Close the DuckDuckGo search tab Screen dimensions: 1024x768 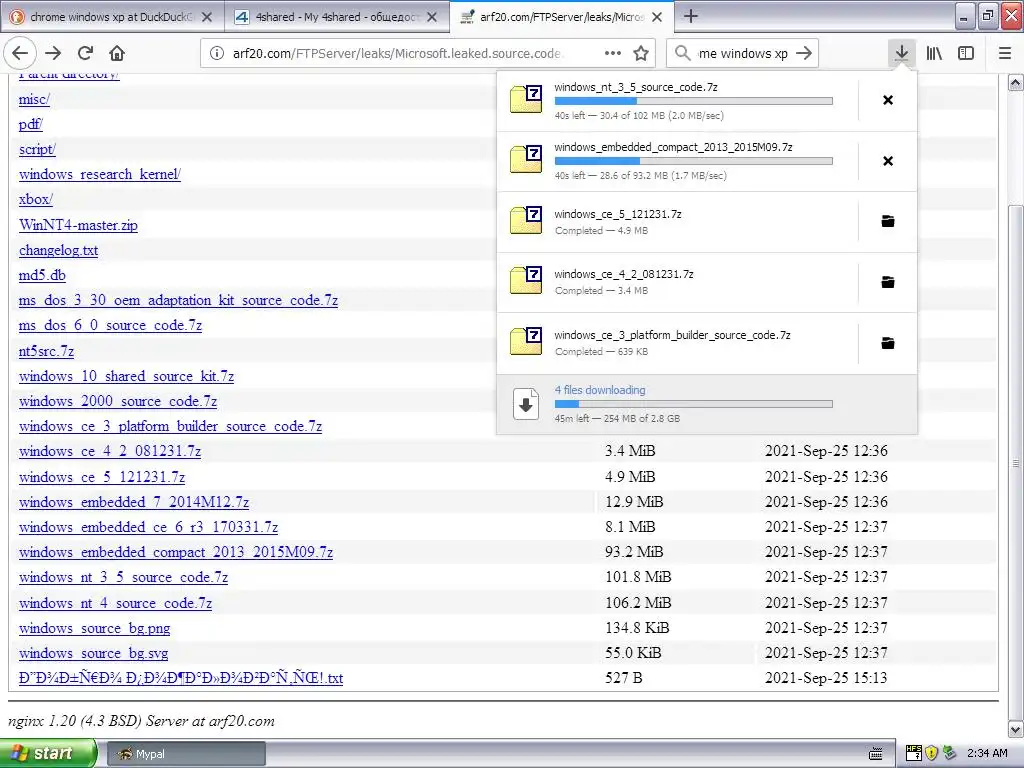click(207, 17)
